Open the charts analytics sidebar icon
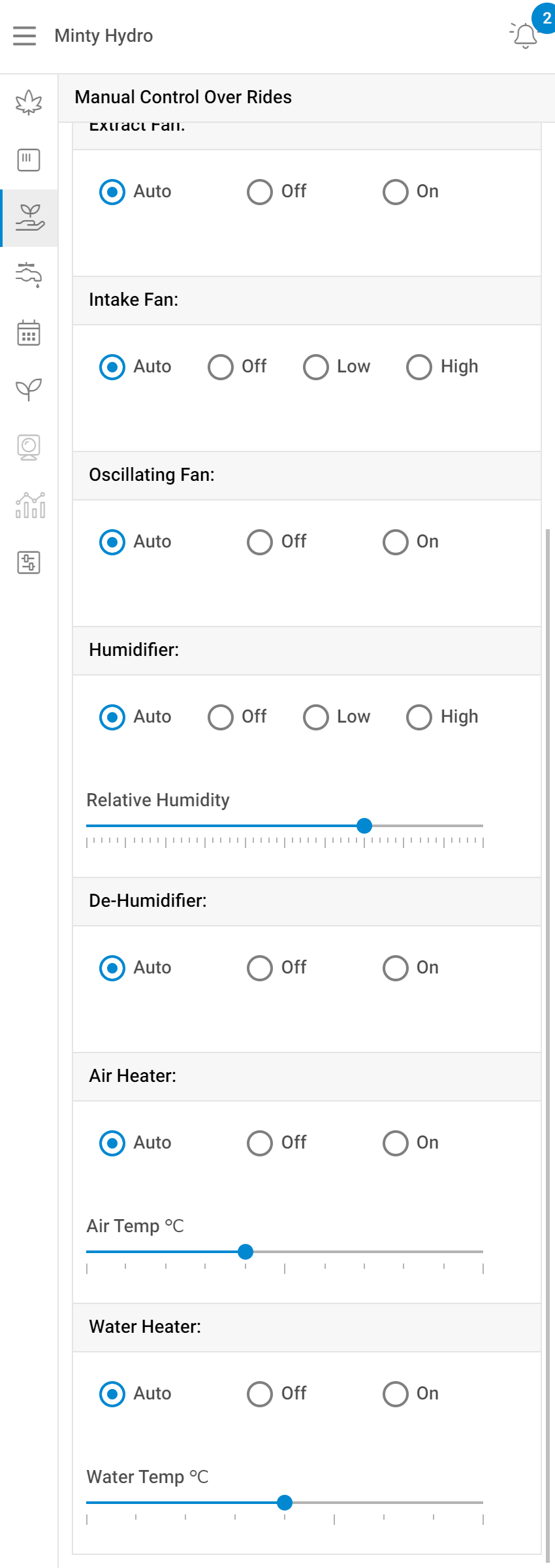Image resolution: width=555 pixels, height=1568 pixels. [30, 505]
